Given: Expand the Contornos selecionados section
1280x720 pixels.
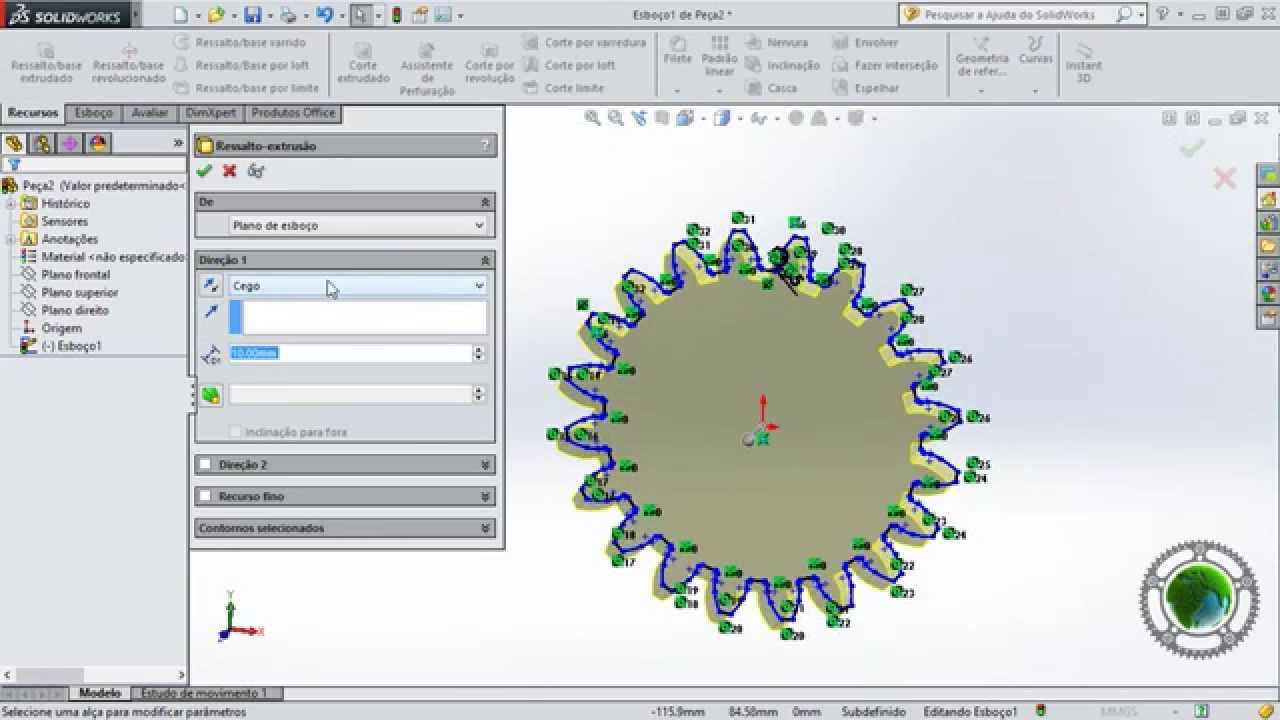Looking at the screenshot, I should click(486, 529).
